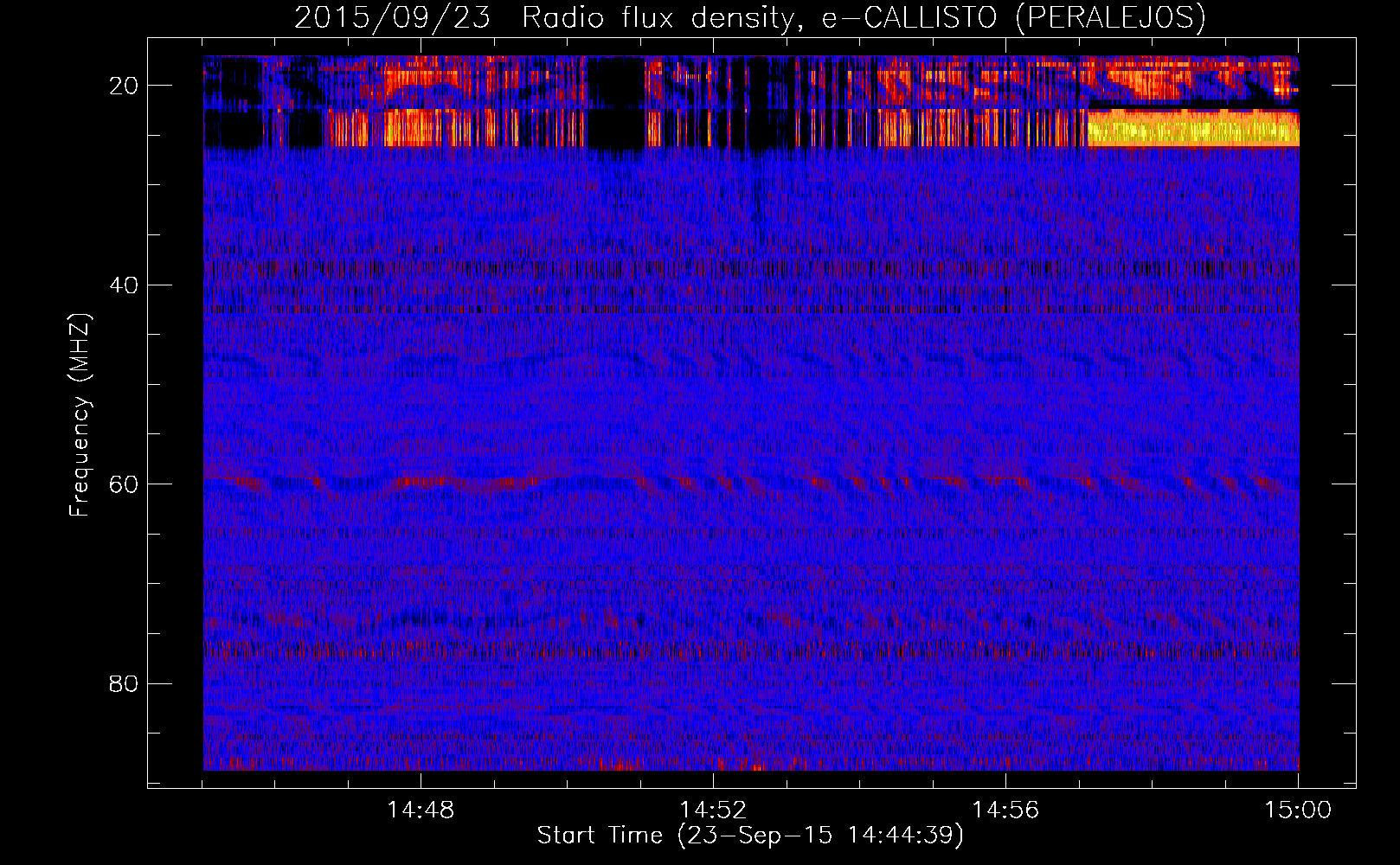This screenshot has width=1400, height=865.
Task: Click the 14:56 time tick label
Action: pos(1005,811)
